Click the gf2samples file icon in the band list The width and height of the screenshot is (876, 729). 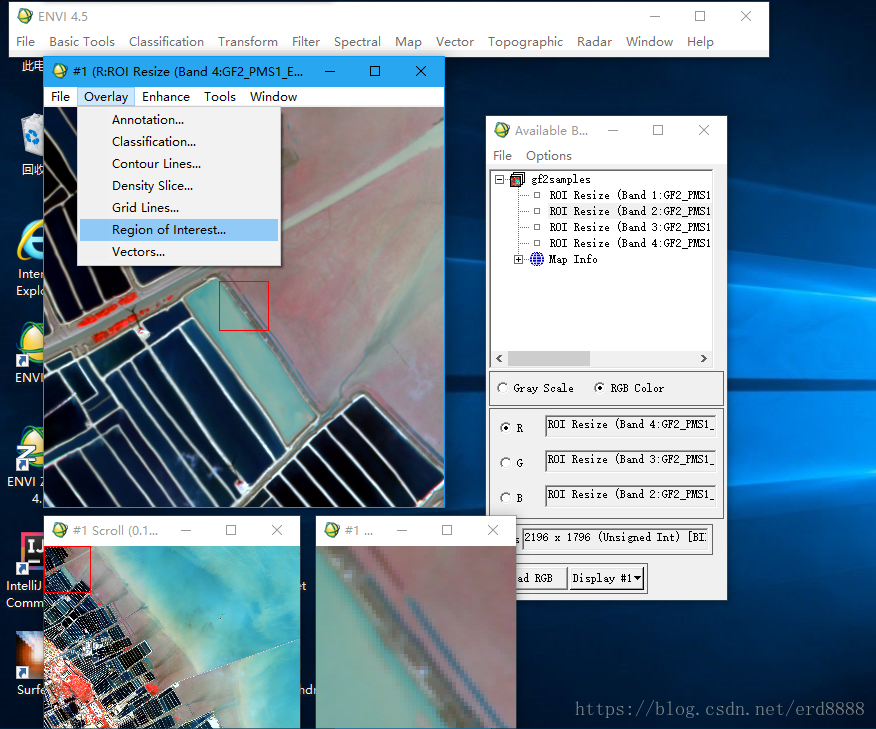click(x=517, y=179)
